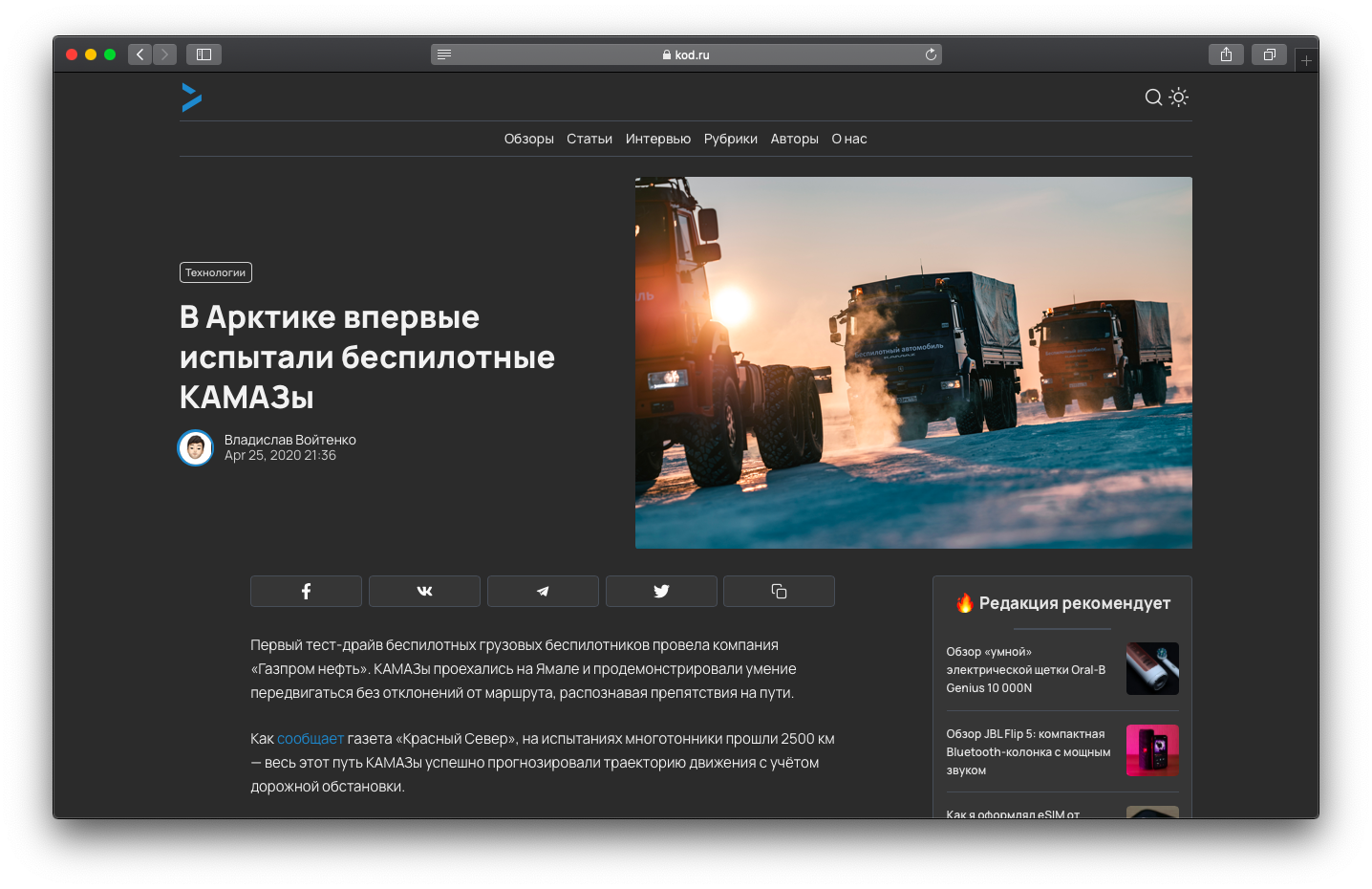The width and height of the screenshot is (1372, 889).
Task: Show all tabs overview button
Action: click(1269, 54)
